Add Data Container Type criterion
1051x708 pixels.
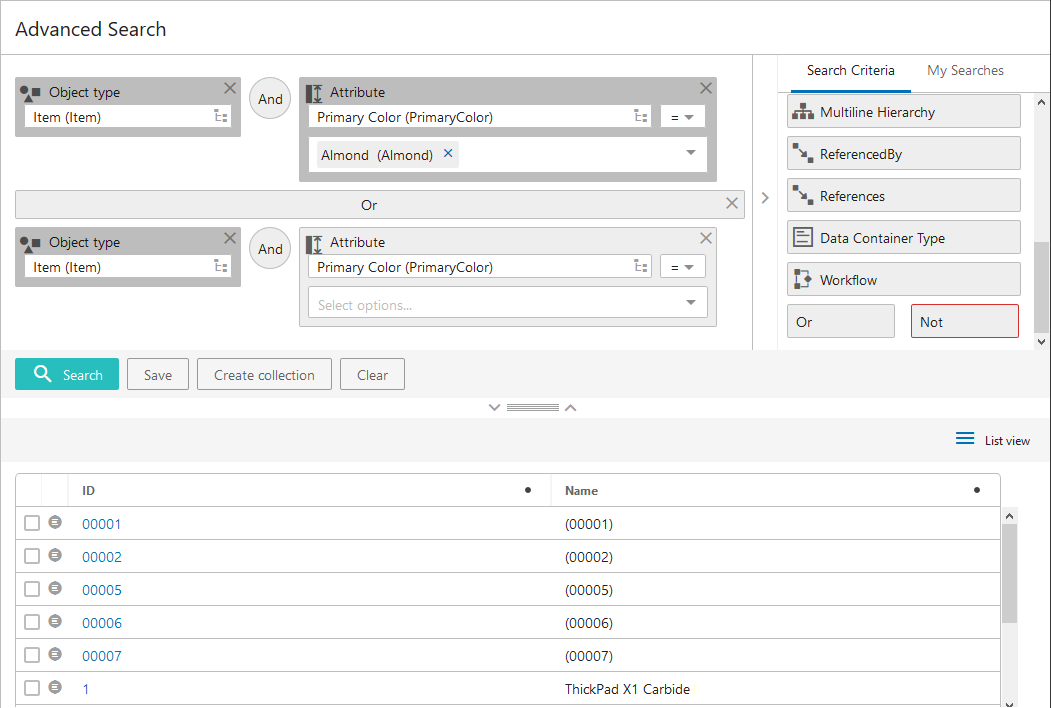point(903,238)
